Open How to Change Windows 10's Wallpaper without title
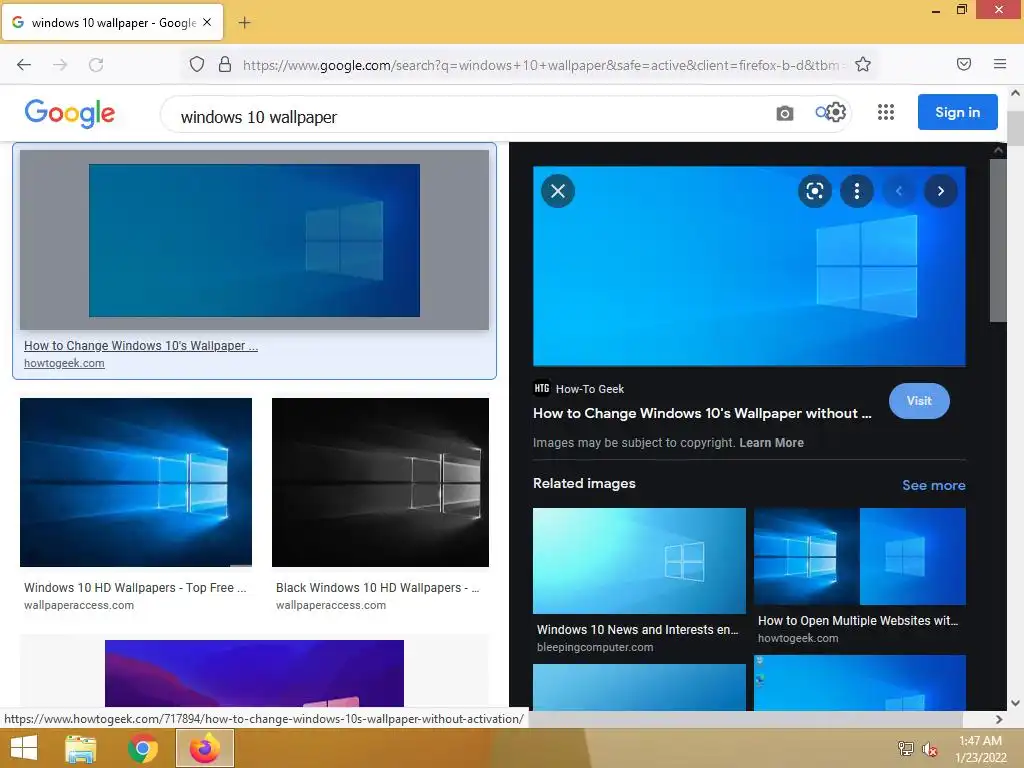 pyautogui.click(x=702, y=413)
